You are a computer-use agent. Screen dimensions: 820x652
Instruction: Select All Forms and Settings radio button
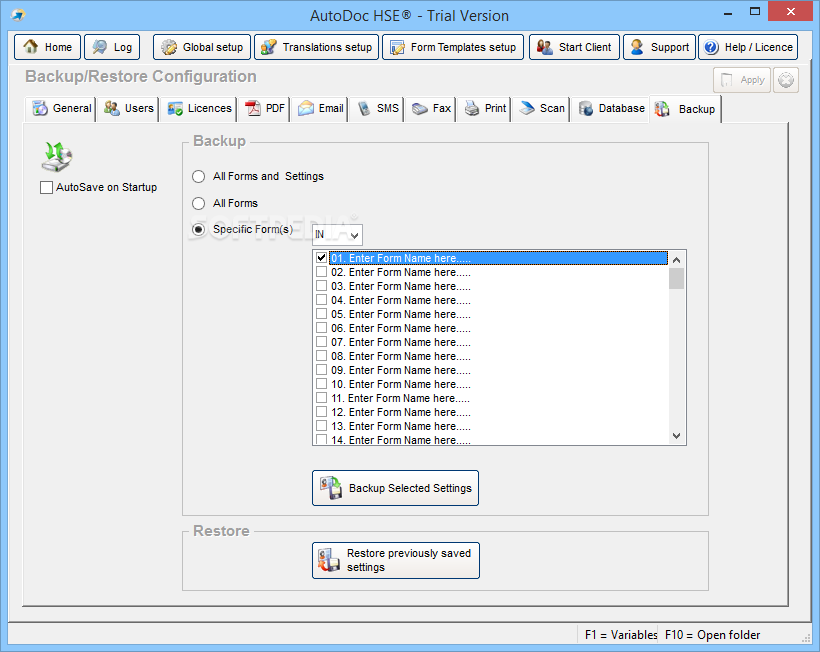click(x=198, y=177)
